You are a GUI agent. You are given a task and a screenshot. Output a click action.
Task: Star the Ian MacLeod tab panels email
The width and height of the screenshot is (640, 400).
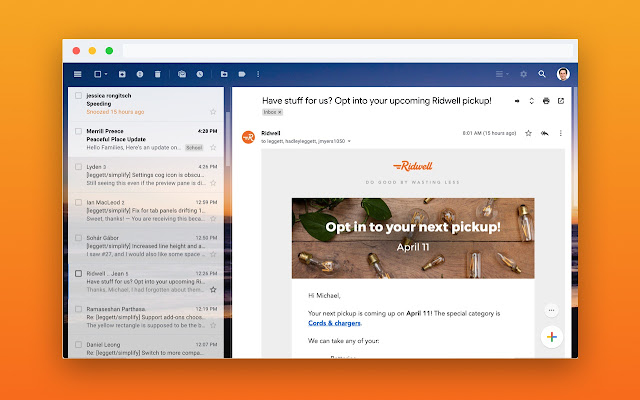213,219
